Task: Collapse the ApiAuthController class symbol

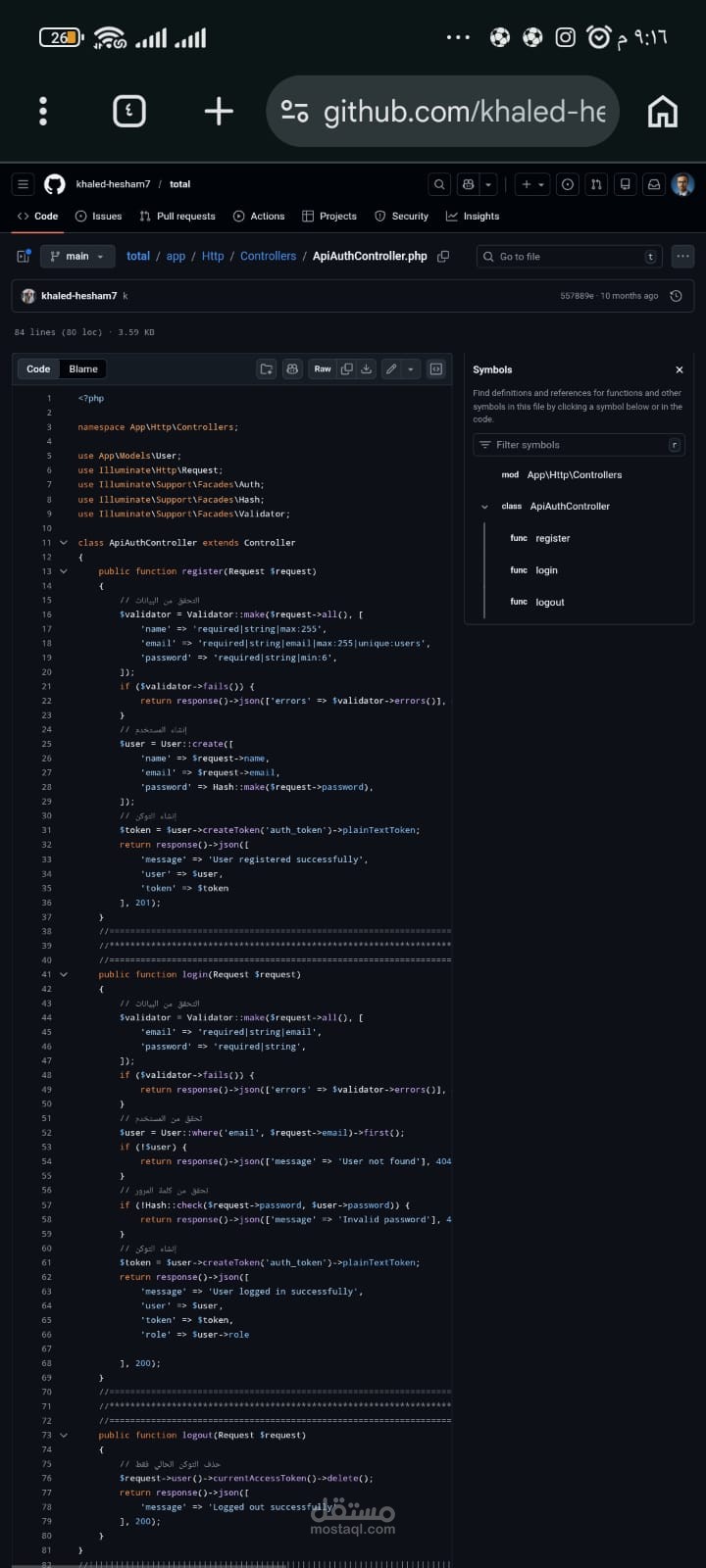Action: (x=484, y=507)
